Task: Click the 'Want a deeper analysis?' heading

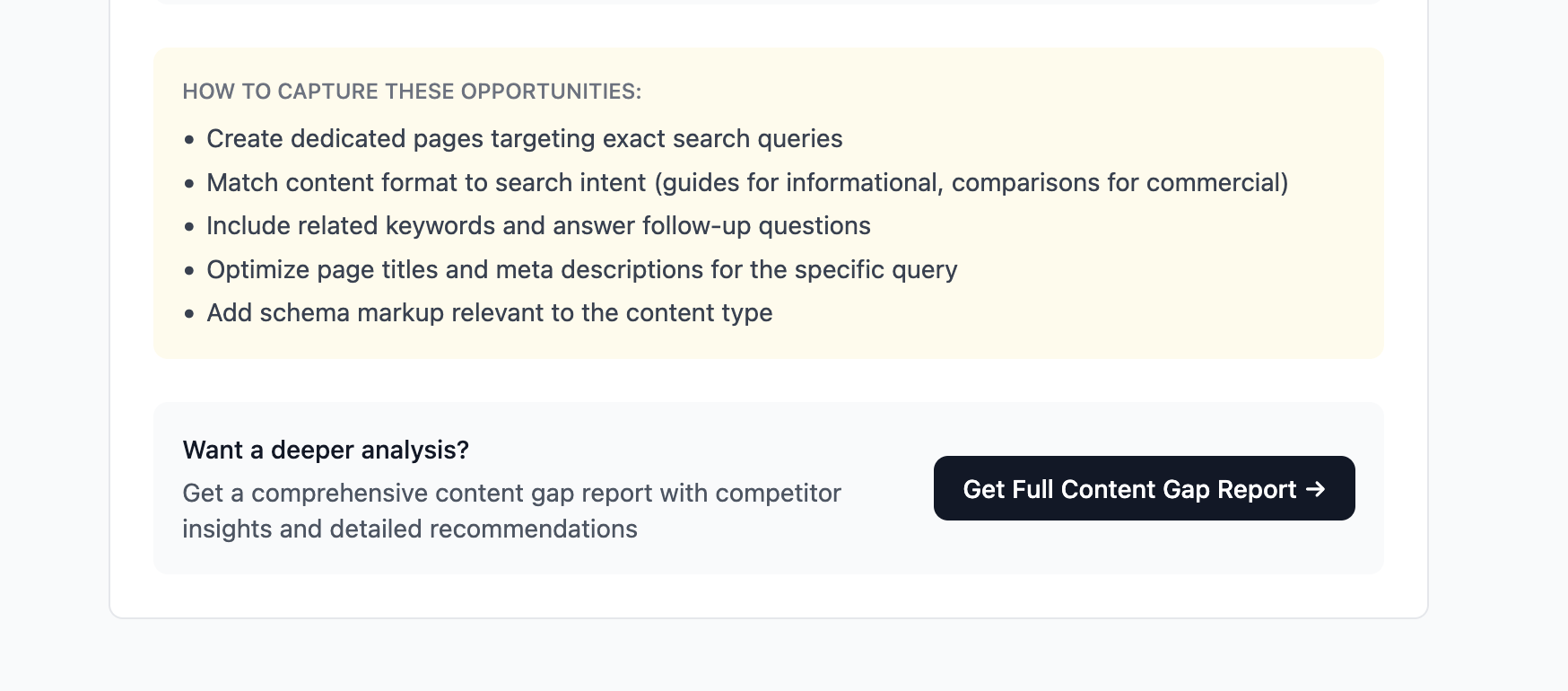Action: tap(326, 450)
